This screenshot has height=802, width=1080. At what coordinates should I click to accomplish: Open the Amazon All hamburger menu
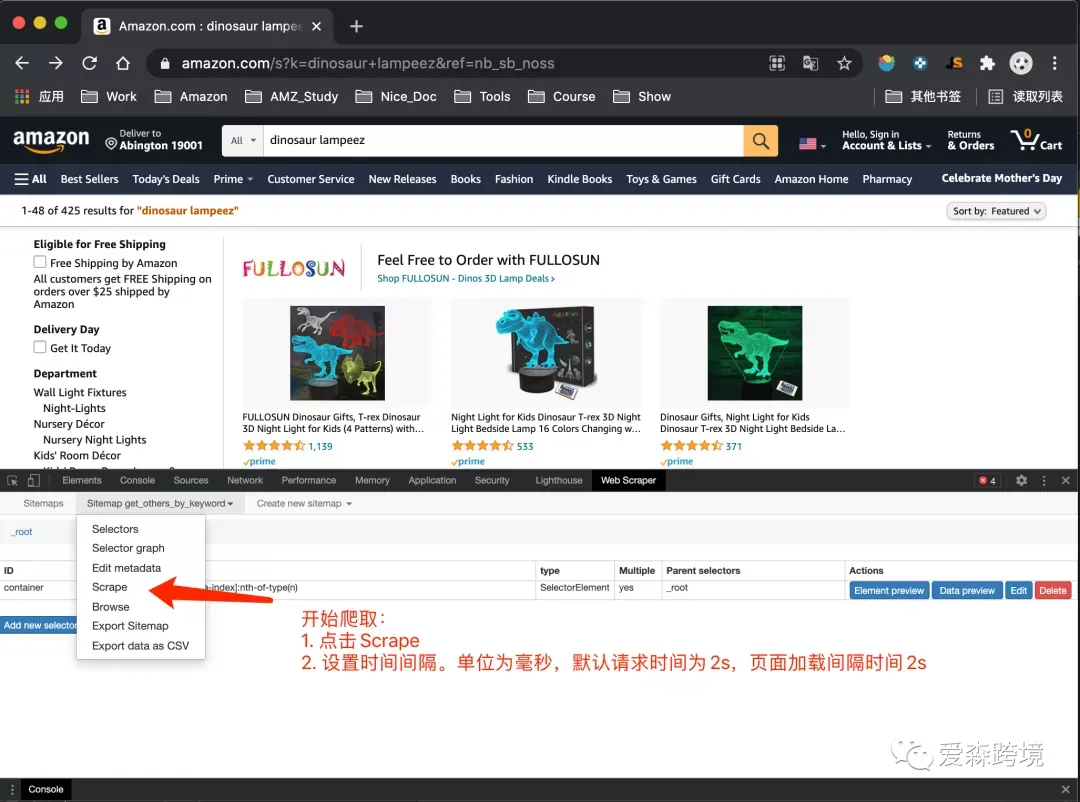coord(30,179)
